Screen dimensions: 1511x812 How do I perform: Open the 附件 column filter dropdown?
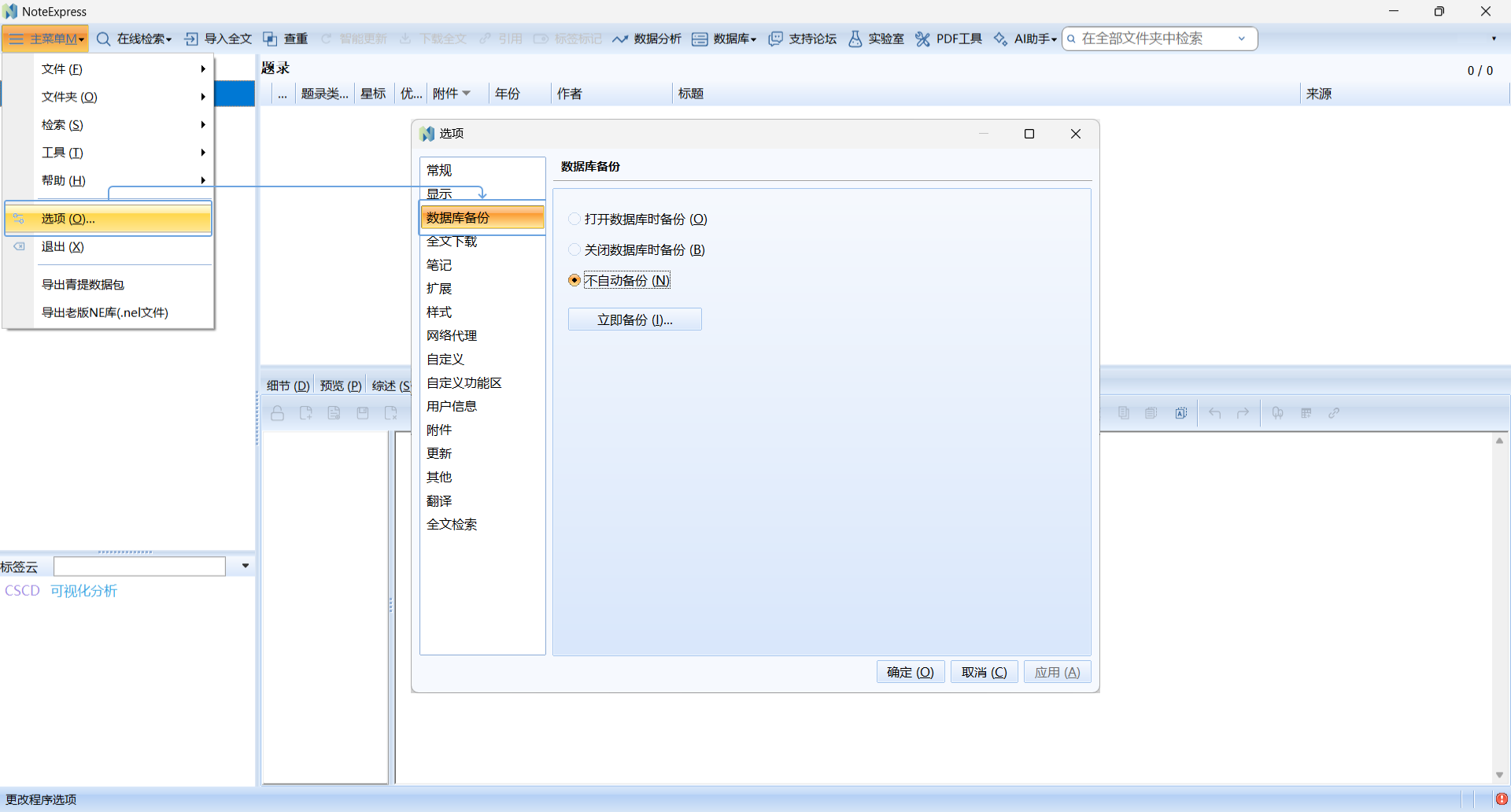pos(467,94)
